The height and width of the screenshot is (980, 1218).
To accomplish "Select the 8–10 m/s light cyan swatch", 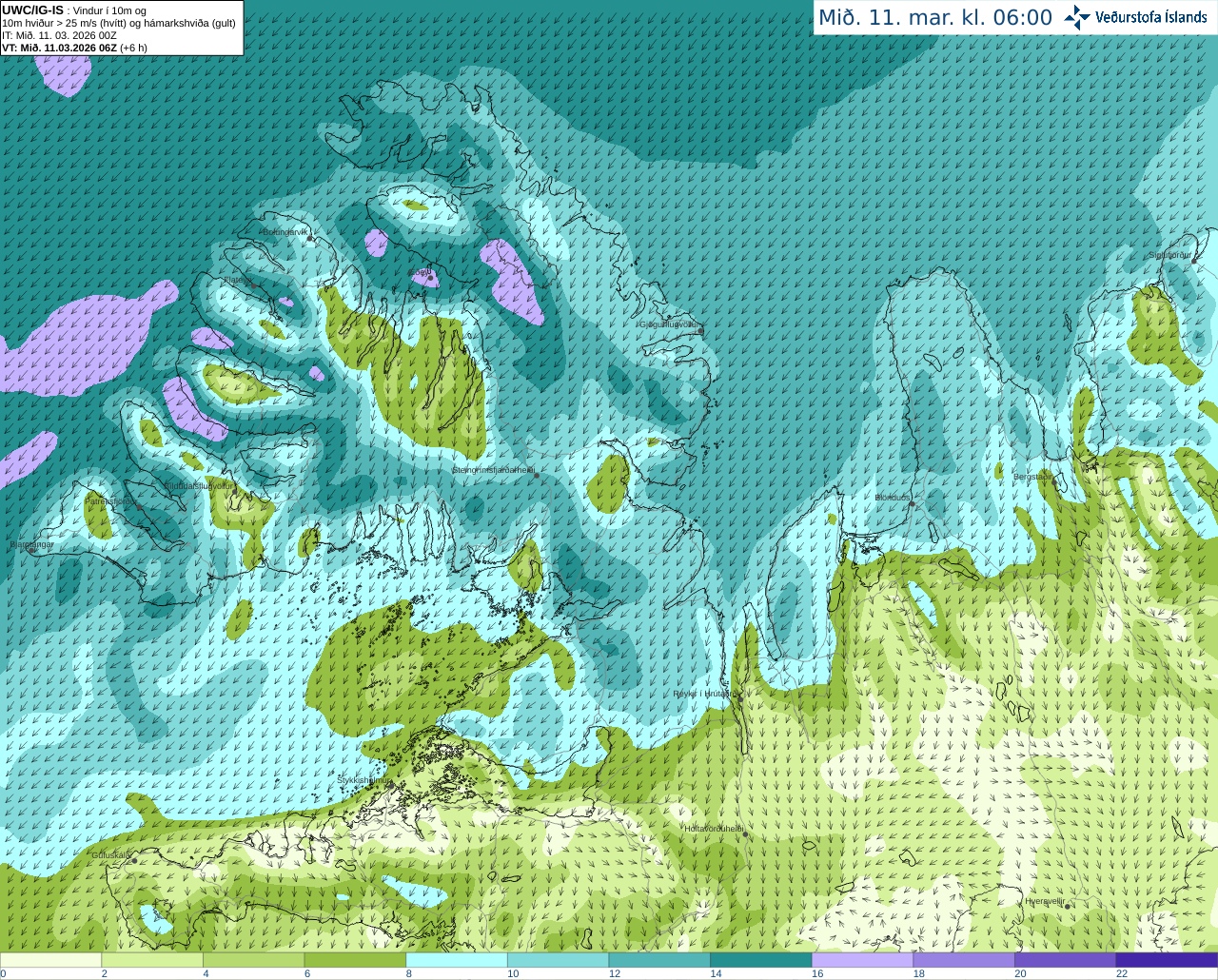I will (457, 959).
